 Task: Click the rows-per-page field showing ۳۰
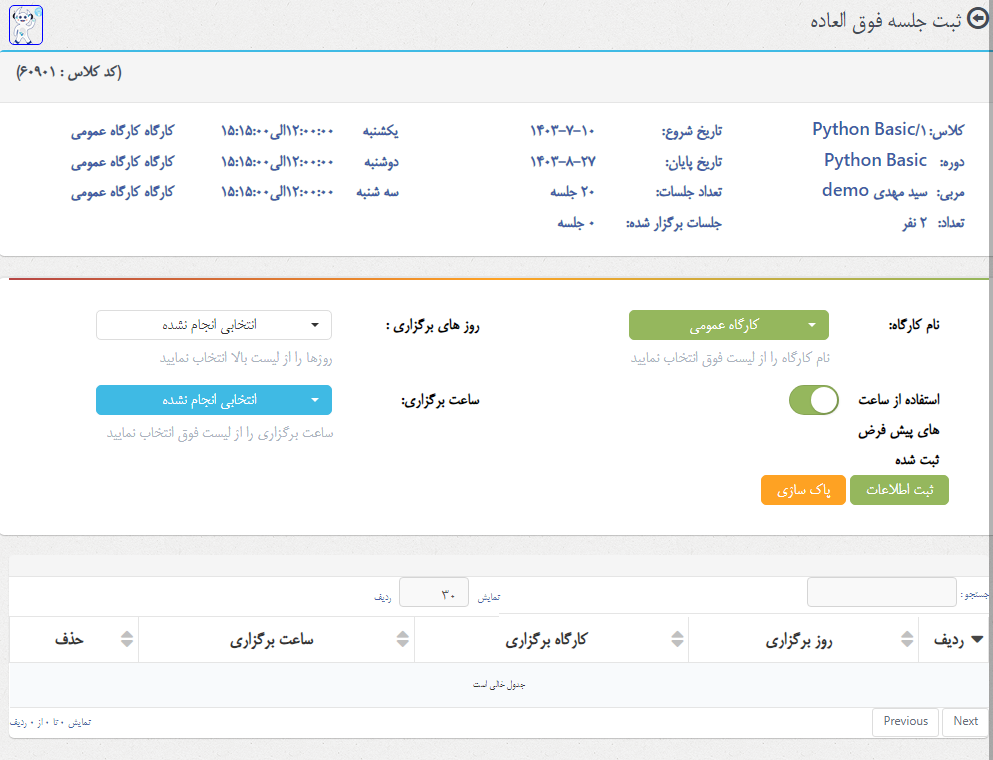(434, 593)
